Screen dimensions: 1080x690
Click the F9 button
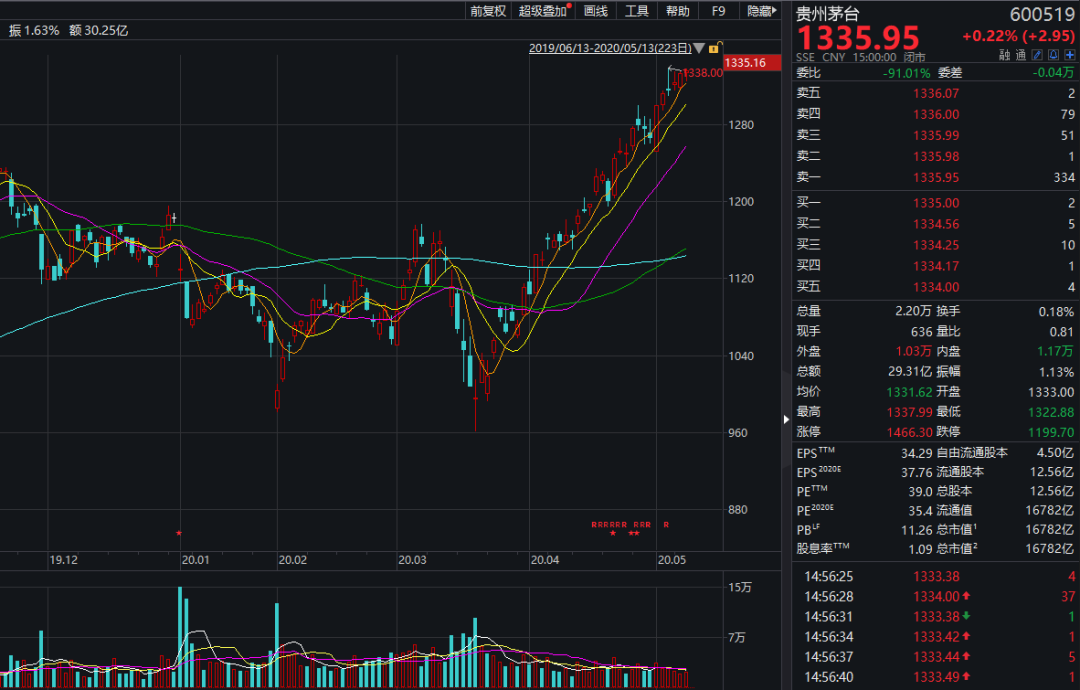click(718, 11)
